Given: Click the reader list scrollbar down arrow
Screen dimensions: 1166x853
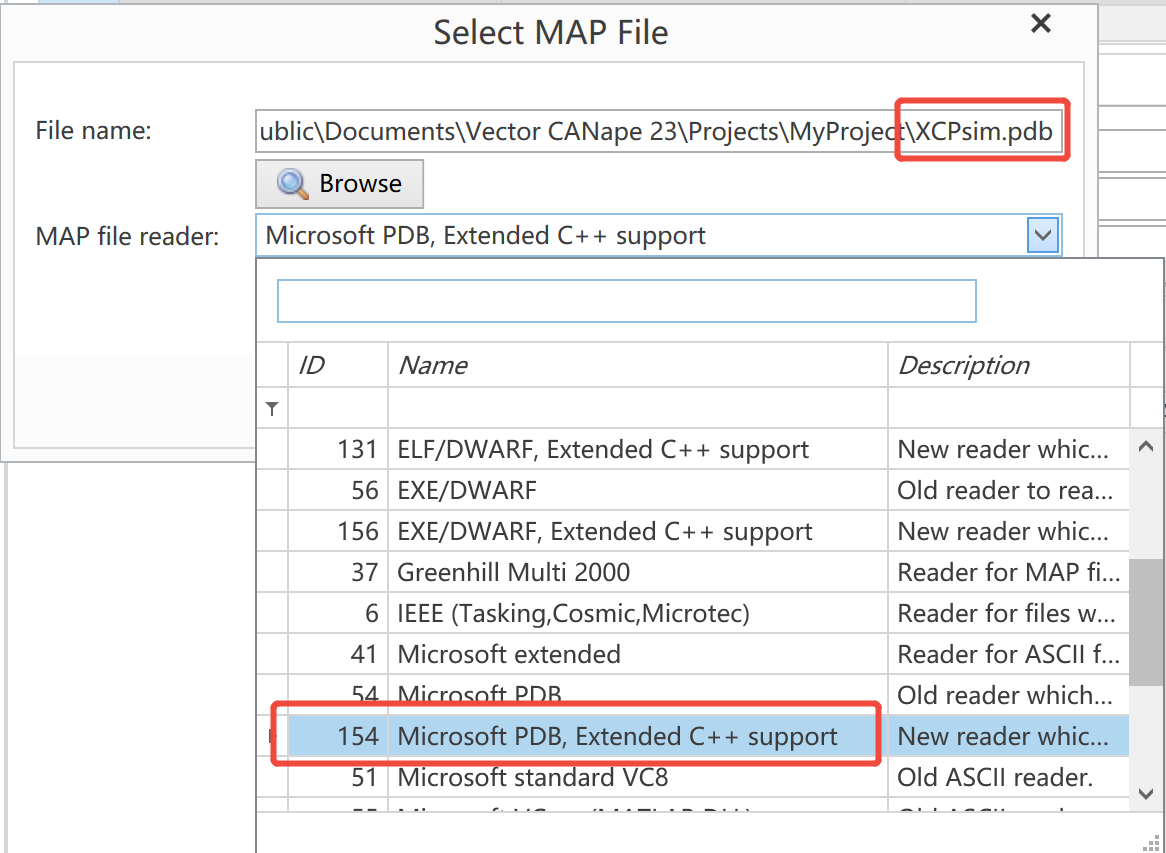Looking at the screenshot, I should tap(1146, 793).
